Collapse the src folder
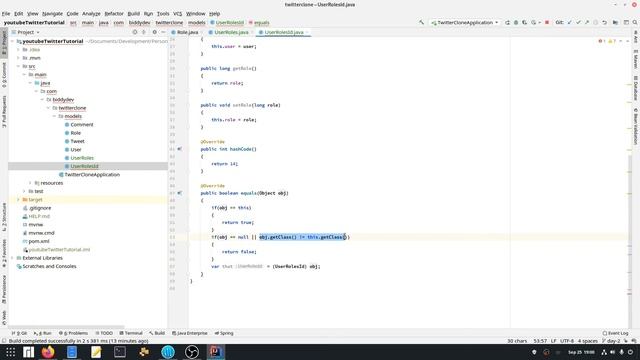640x360 pixels. [18, 66]
